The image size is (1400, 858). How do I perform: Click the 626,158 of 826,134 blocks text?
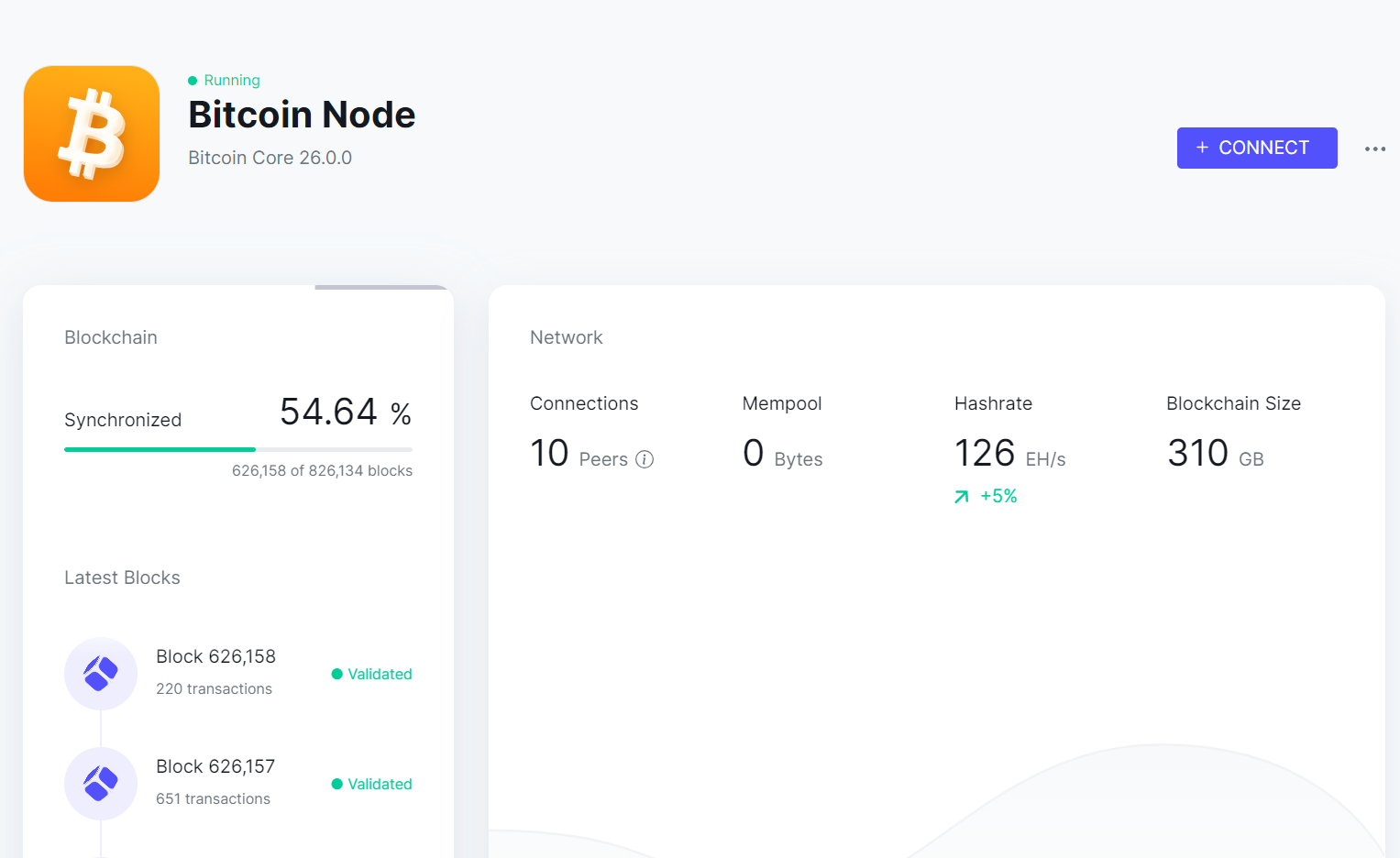pyautogui.click(x=322, y=470)
